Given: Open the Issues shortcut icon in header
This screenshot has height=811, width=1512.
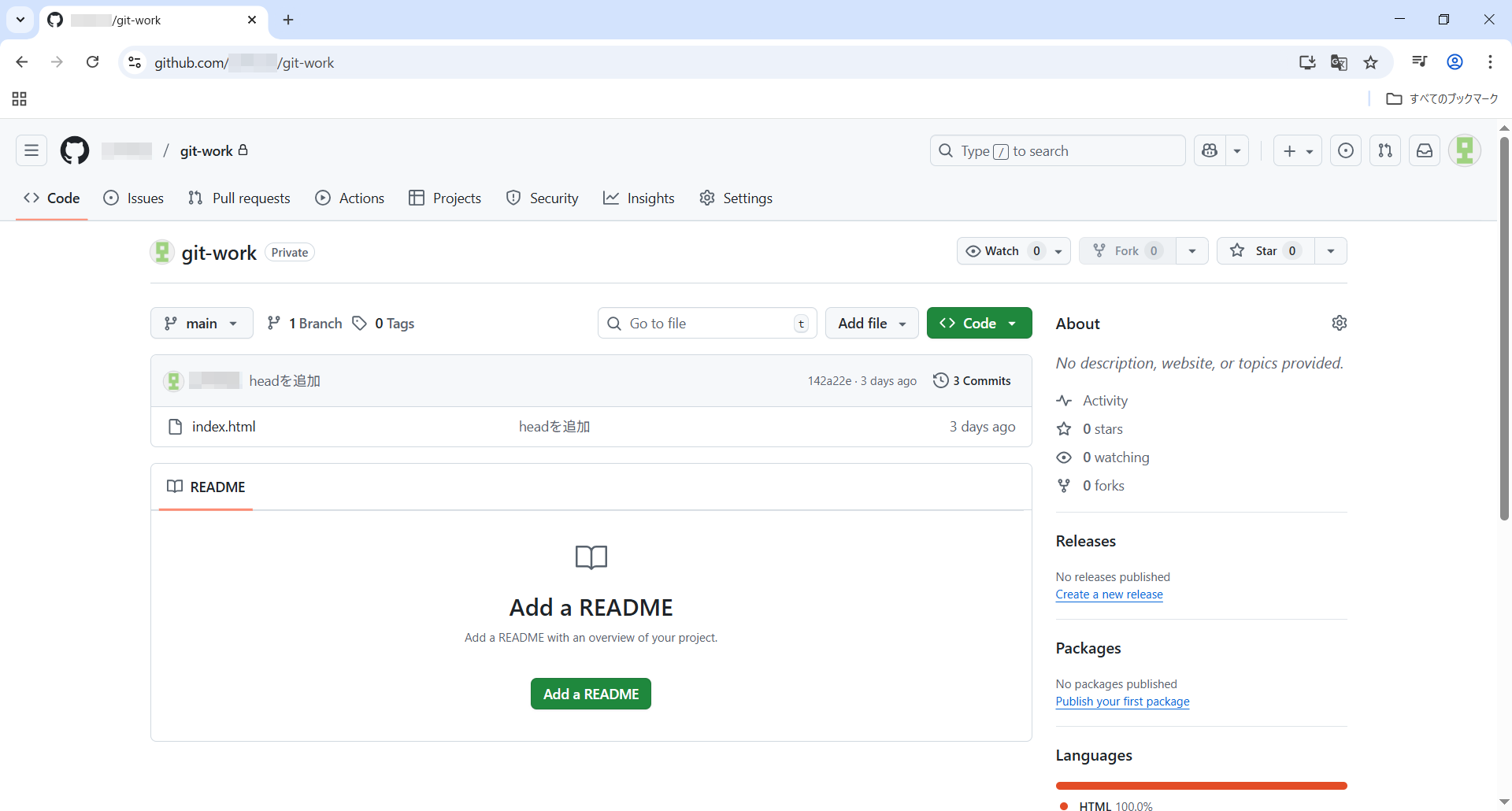Looking at the screenshot, I should (1346, 150).
